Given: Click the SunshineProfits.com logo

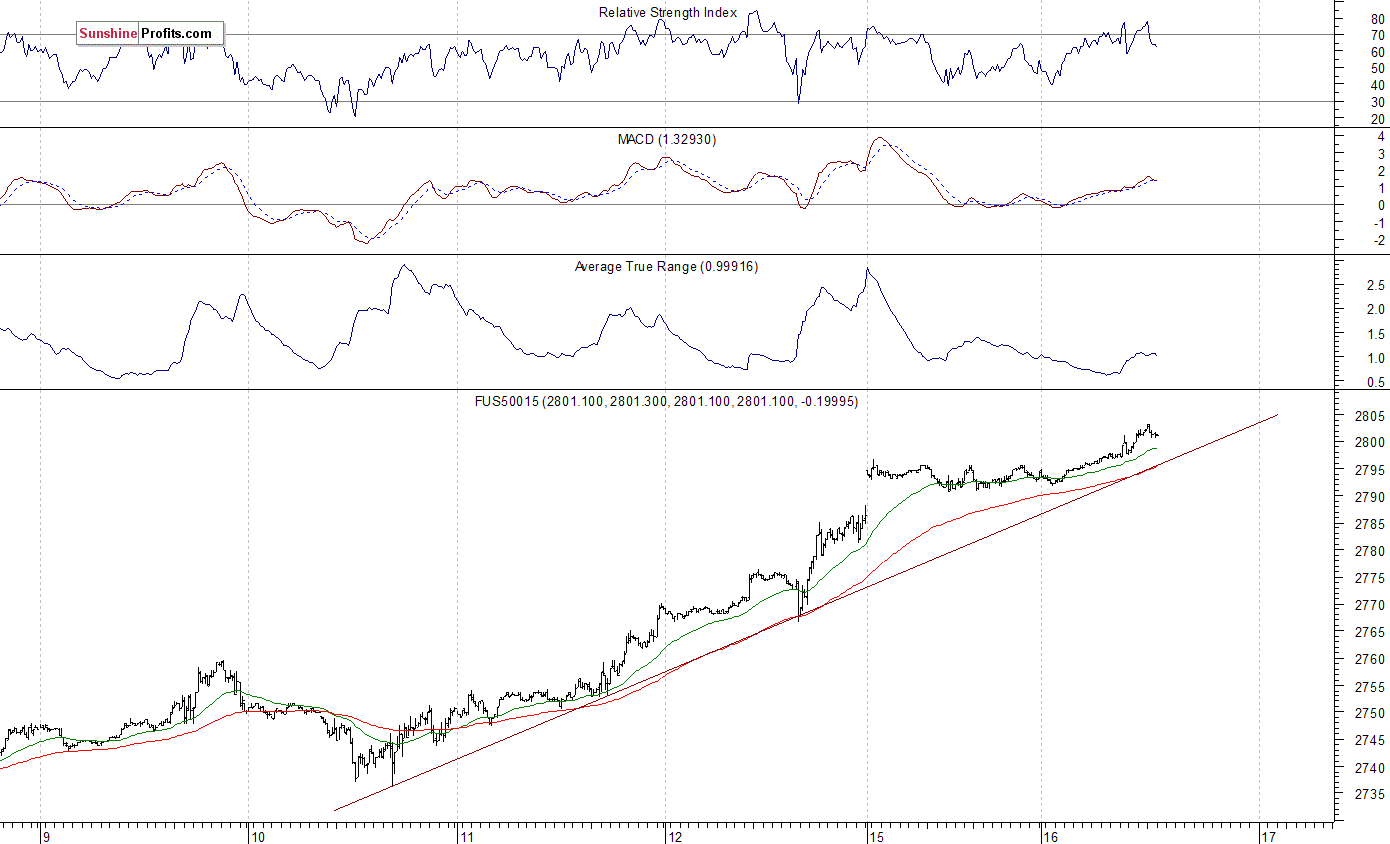Looking at the screenshot, I should tap(150, 34).
